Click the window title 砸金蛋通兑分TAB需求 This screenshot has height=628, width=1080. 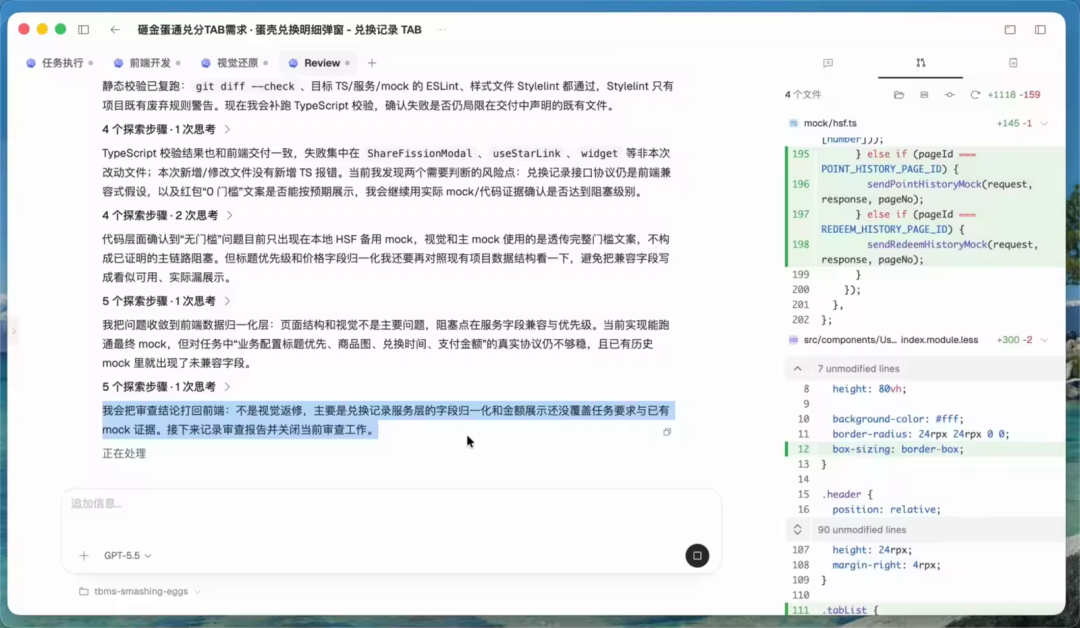point(280,30)
